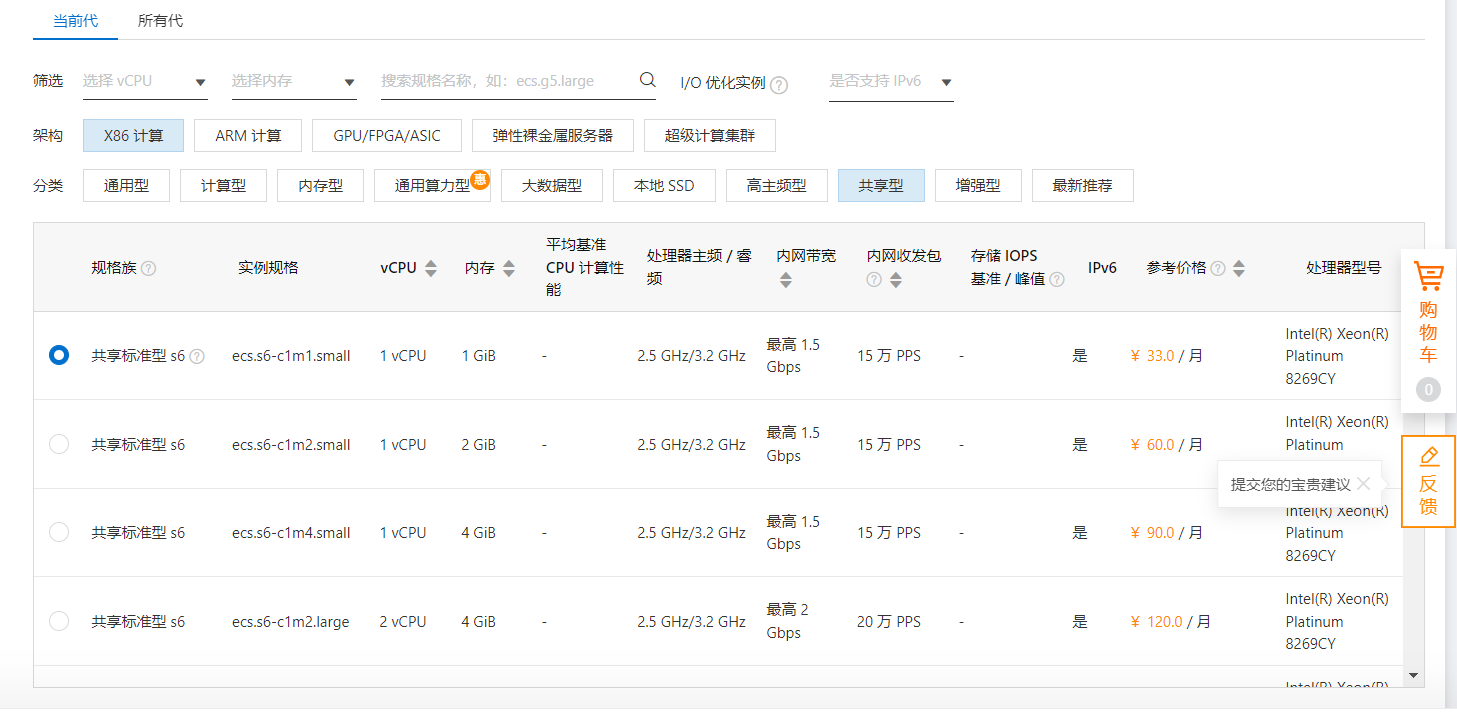Select the ecs.s6-c1m2.large radio button
Screen dimensions: 1457x720
[59, 621]
